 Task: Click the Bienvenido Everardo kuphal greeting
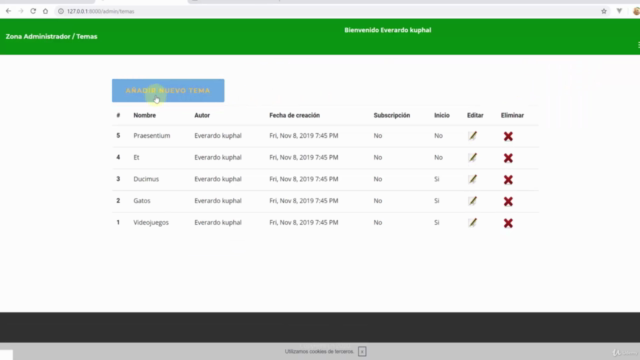388,30
